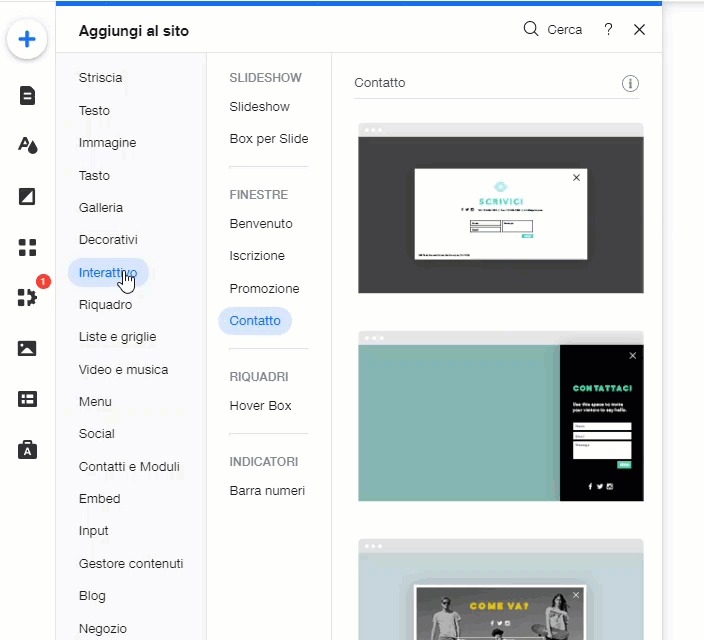704x640 pixels.
Task: Select the Promozione window type
Action: click(264, 288)
